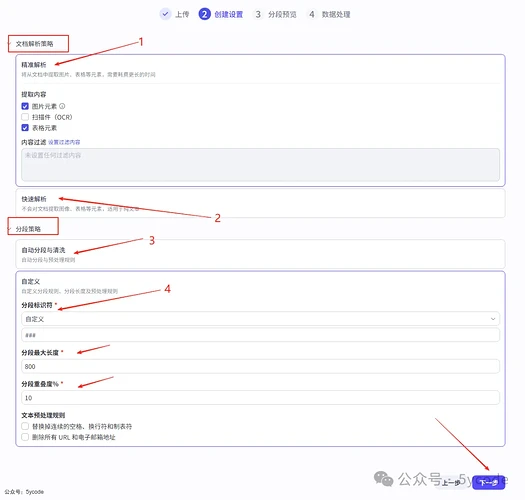This screenshot has height=500, width=525.
Task: Select the 自动分段与清洗 option
Action: [260, 254]
